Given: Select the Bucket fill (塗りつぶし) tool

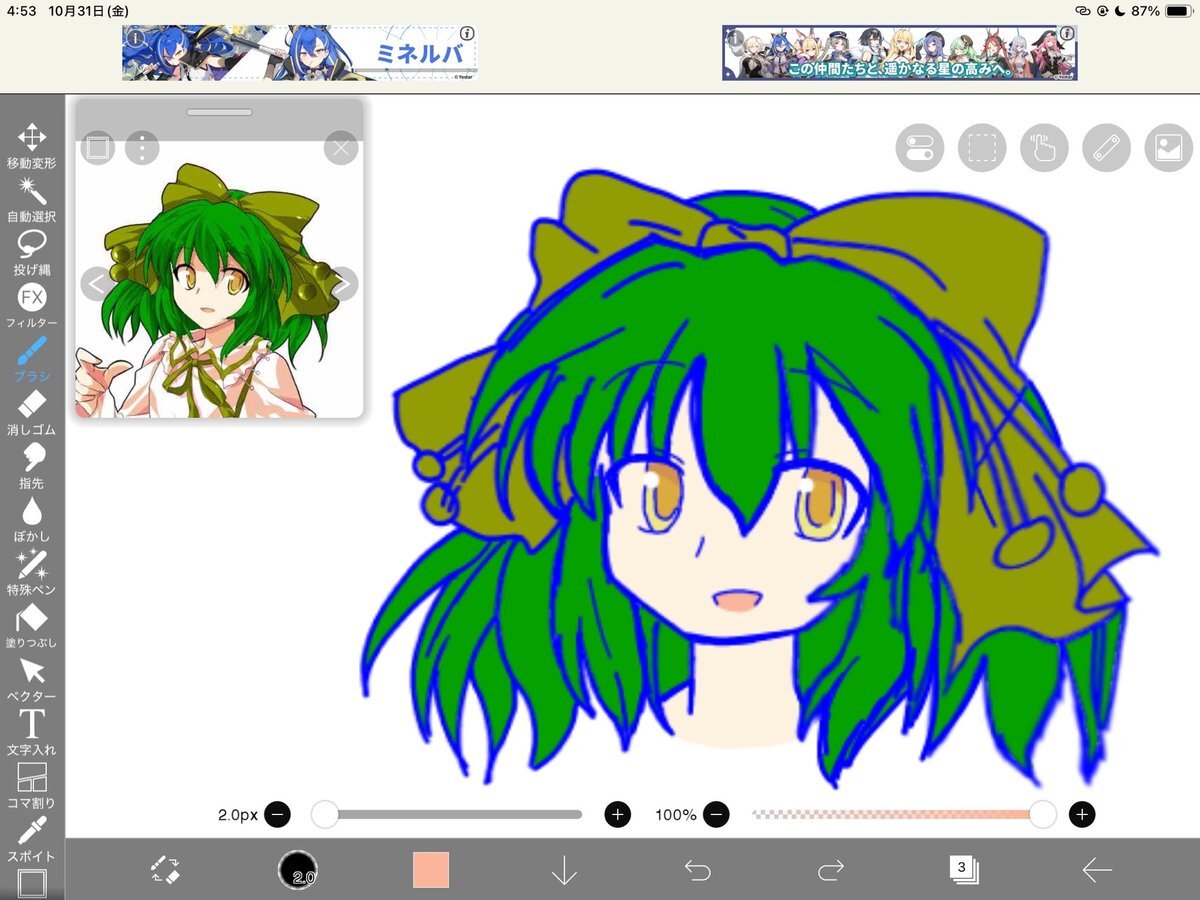Looking at the screenshot, I should [32, 627].
